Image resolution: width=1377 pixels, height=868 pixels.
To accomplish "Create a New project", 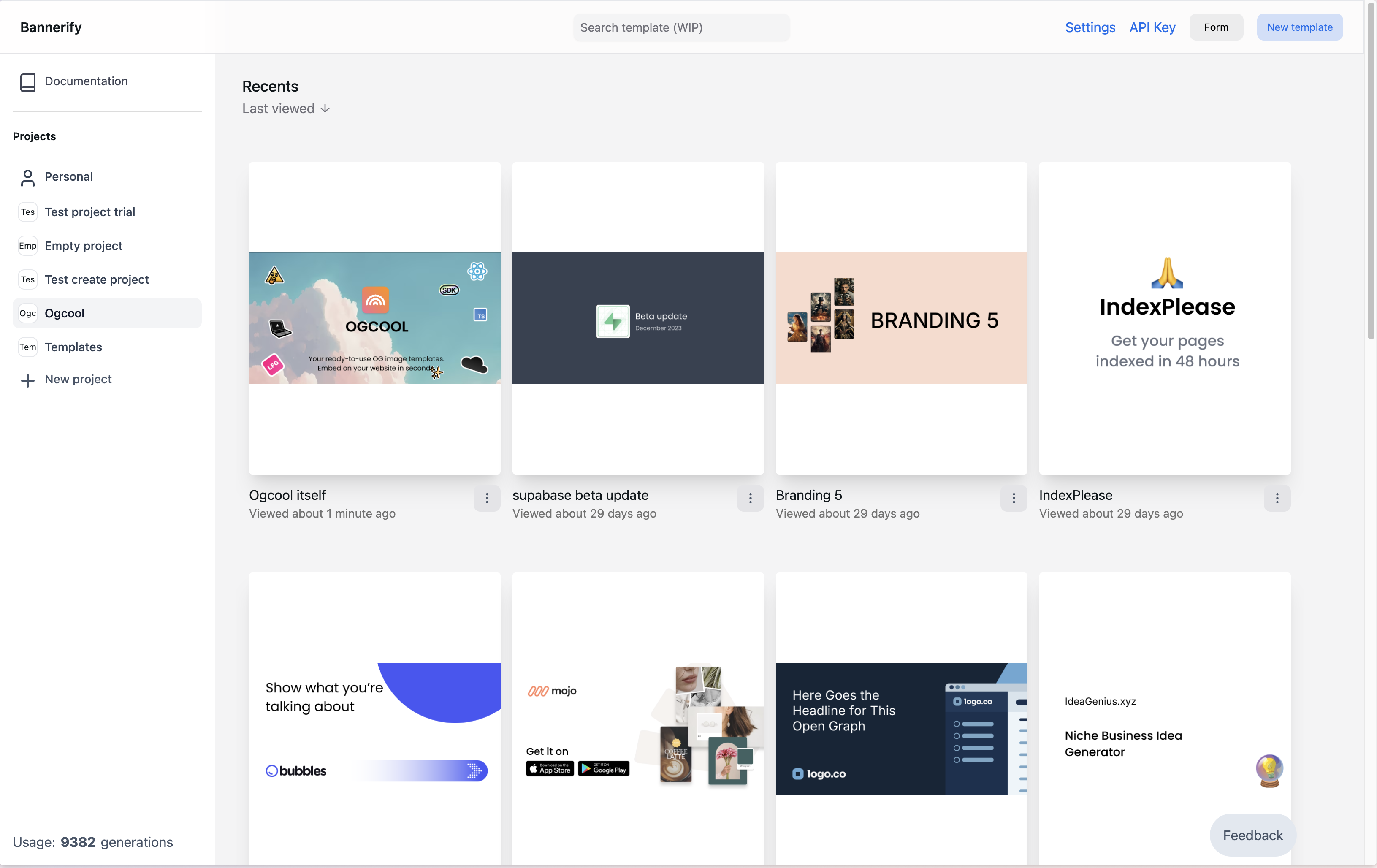I will 78,380.
